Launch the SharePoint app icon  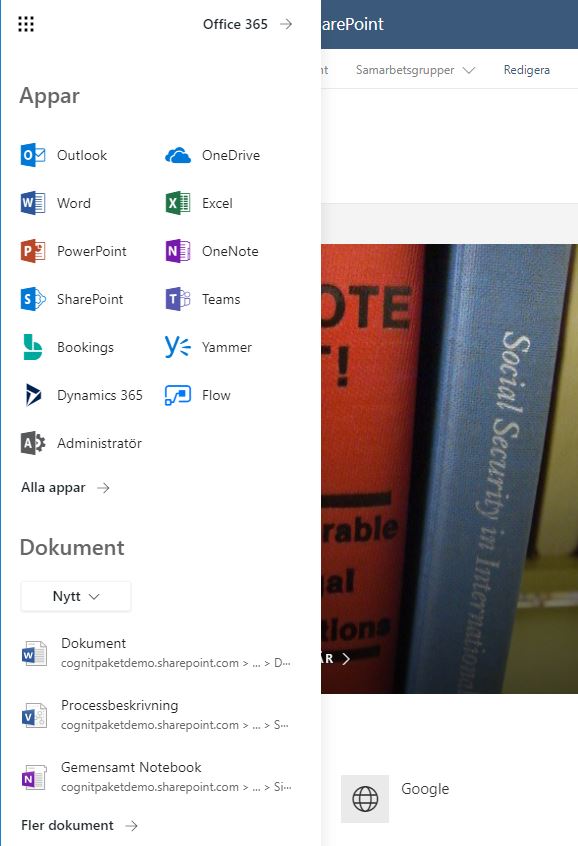coord(33,299)
